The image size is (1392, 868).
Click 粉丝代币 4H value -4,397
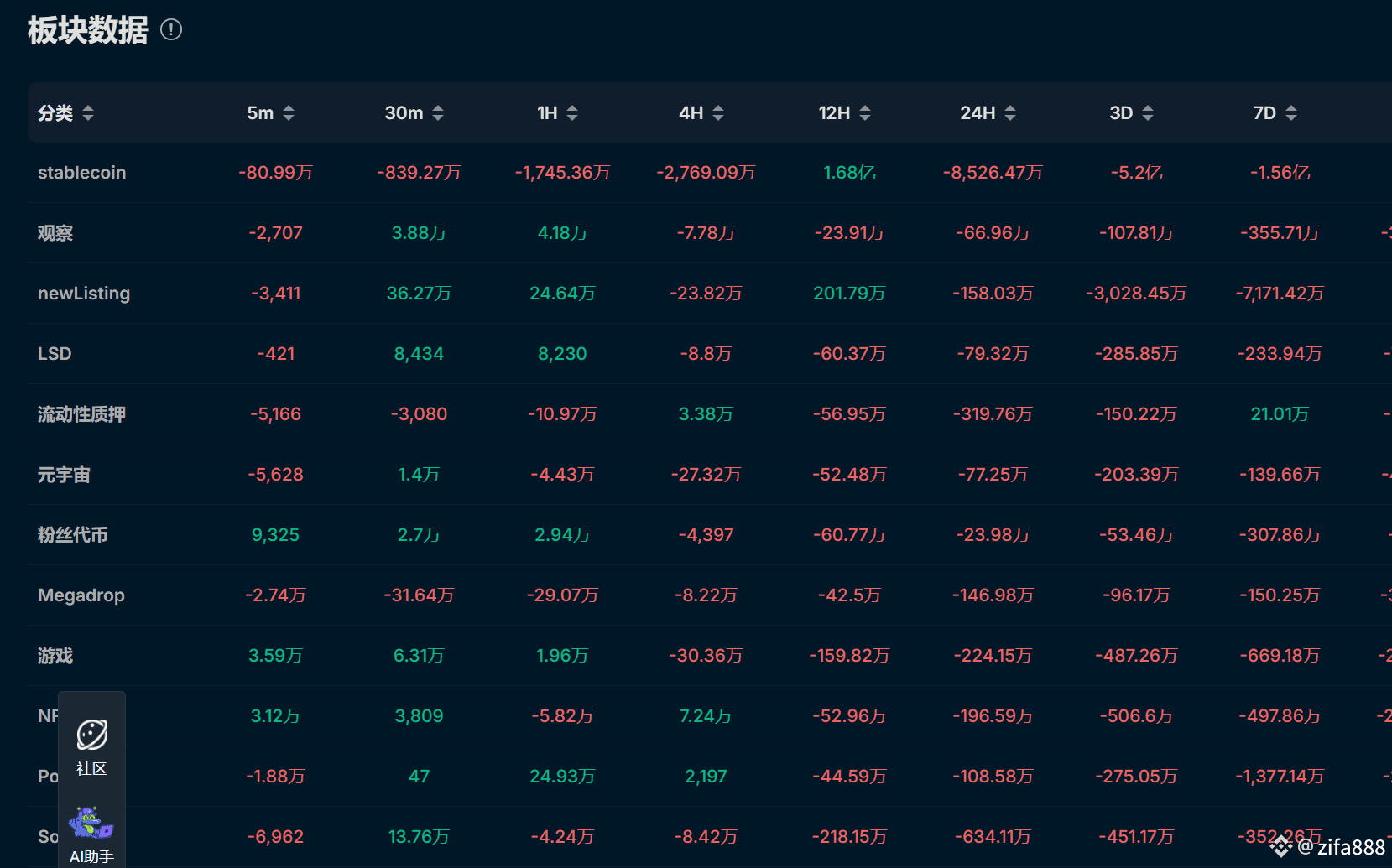tap(706, 535)
